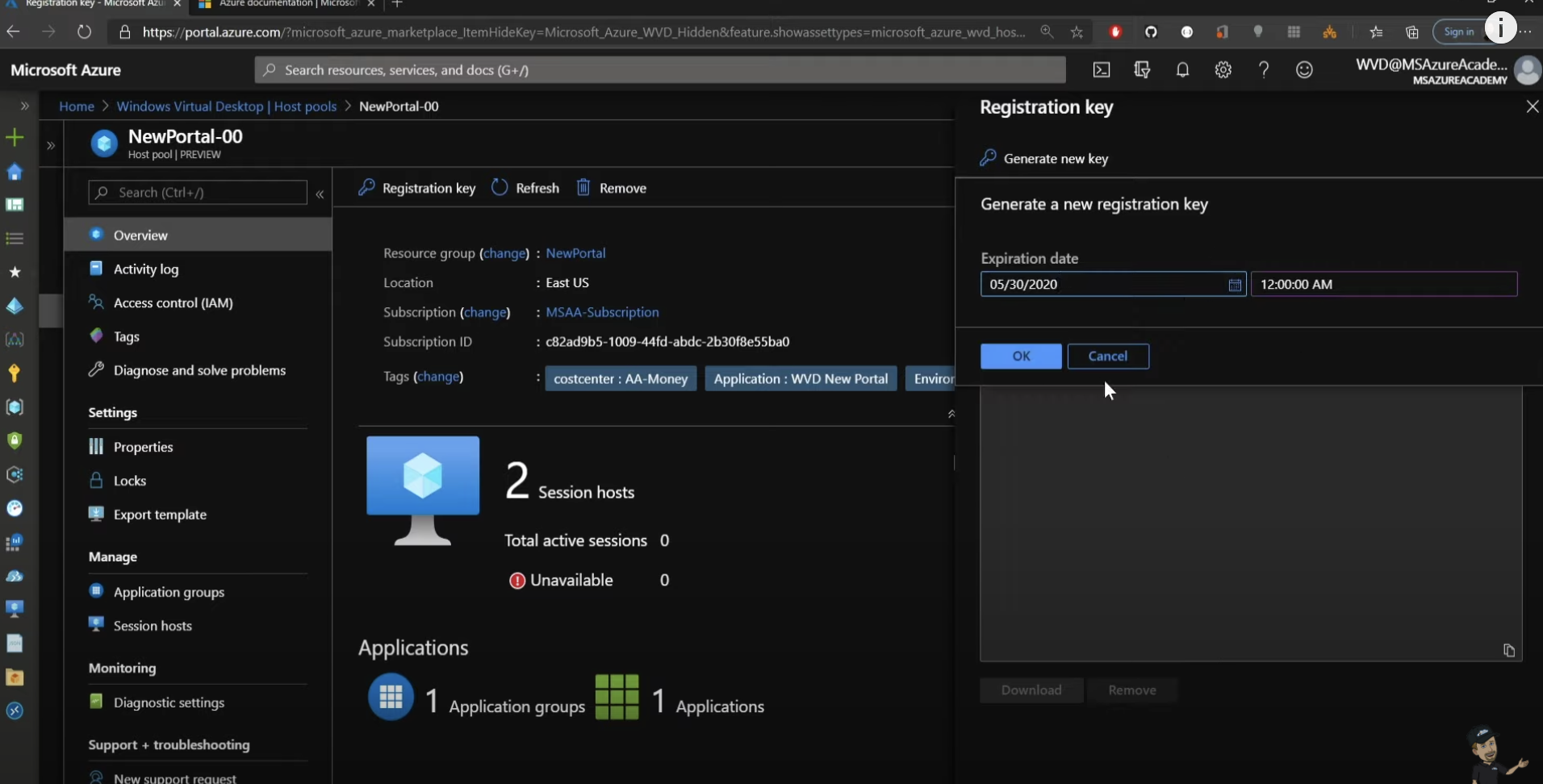Collapse the essentials section chevron

[x=951, y=414]
